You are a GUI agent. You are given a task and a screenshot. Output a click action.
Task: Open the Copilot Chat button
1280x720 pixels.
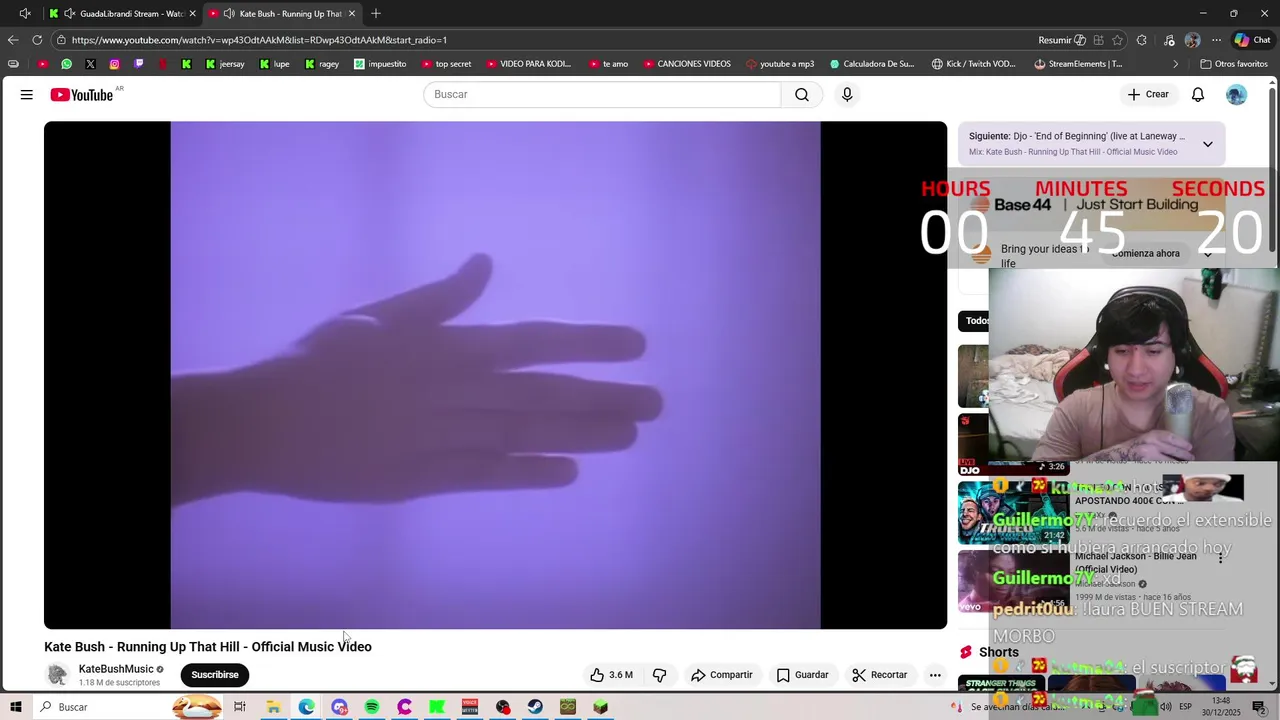pyautogui.click(x=1252, y=40)
